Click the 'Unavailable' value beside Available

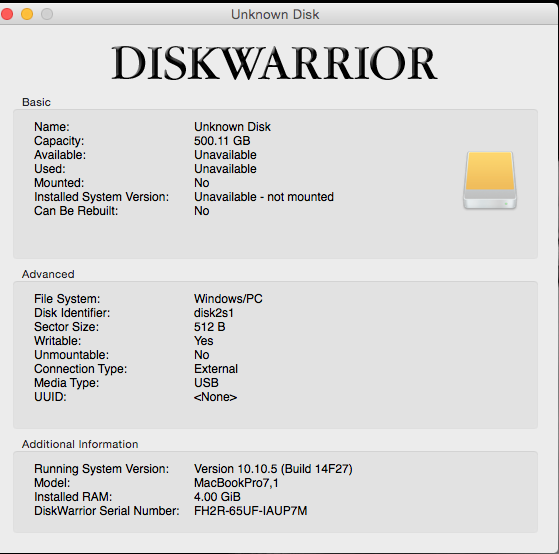click(225, 155)
